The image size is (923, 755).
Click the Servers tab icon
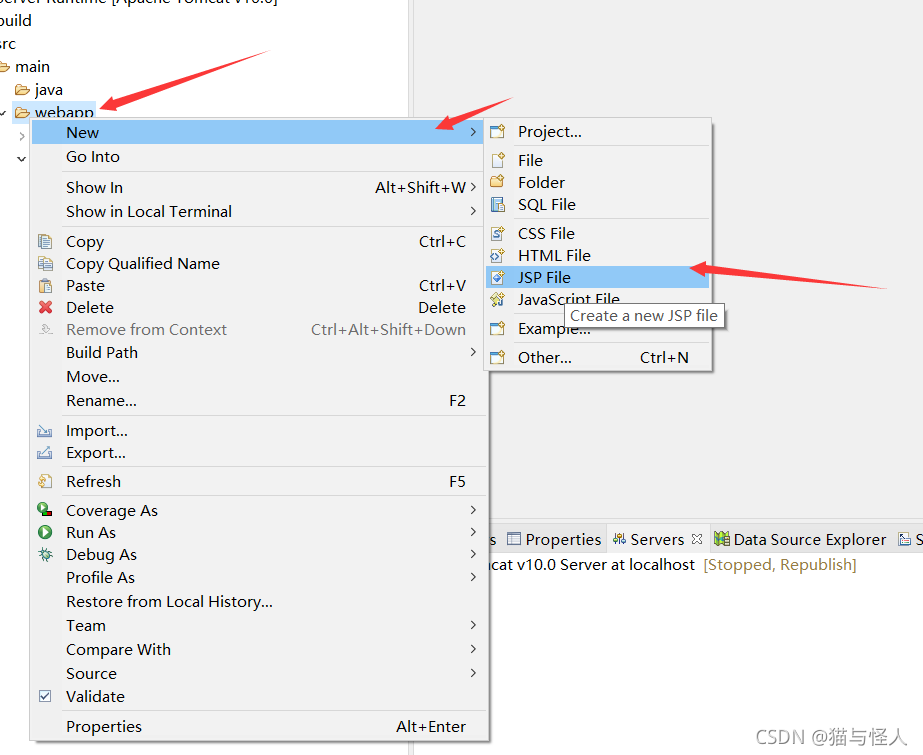click(x=619, y=538)
